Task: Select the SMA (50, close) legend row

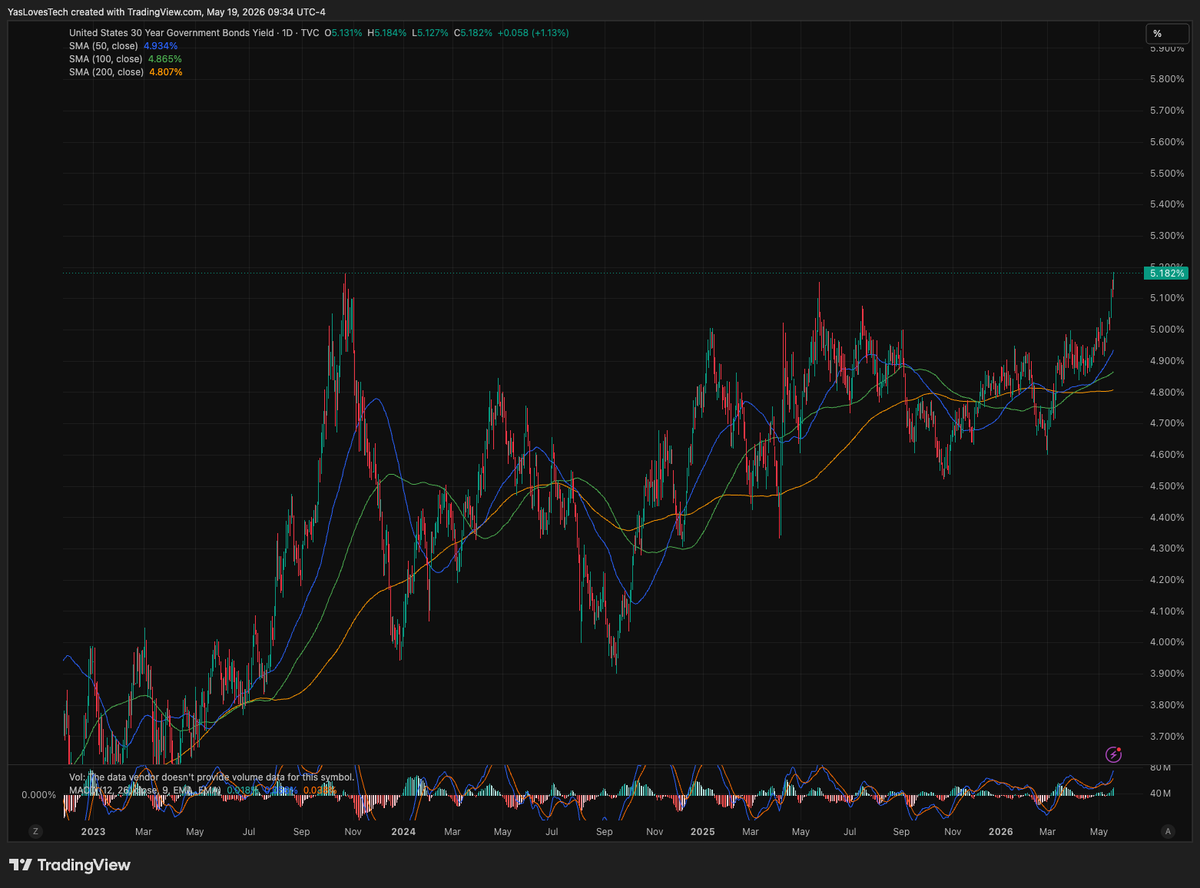Action: pos(123,46)
